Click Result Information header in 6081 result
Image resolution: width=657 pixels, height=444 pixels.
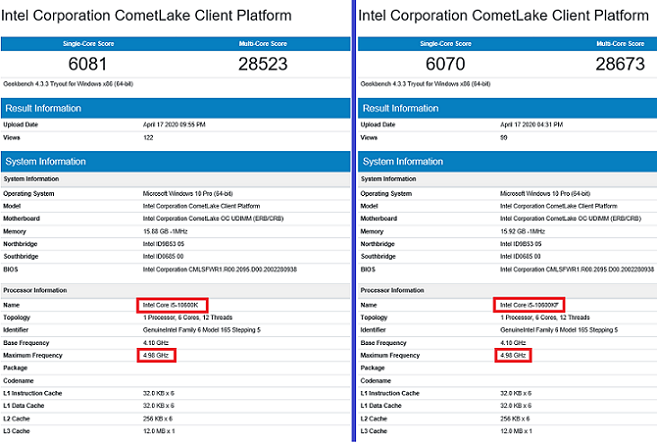[176, 108]
